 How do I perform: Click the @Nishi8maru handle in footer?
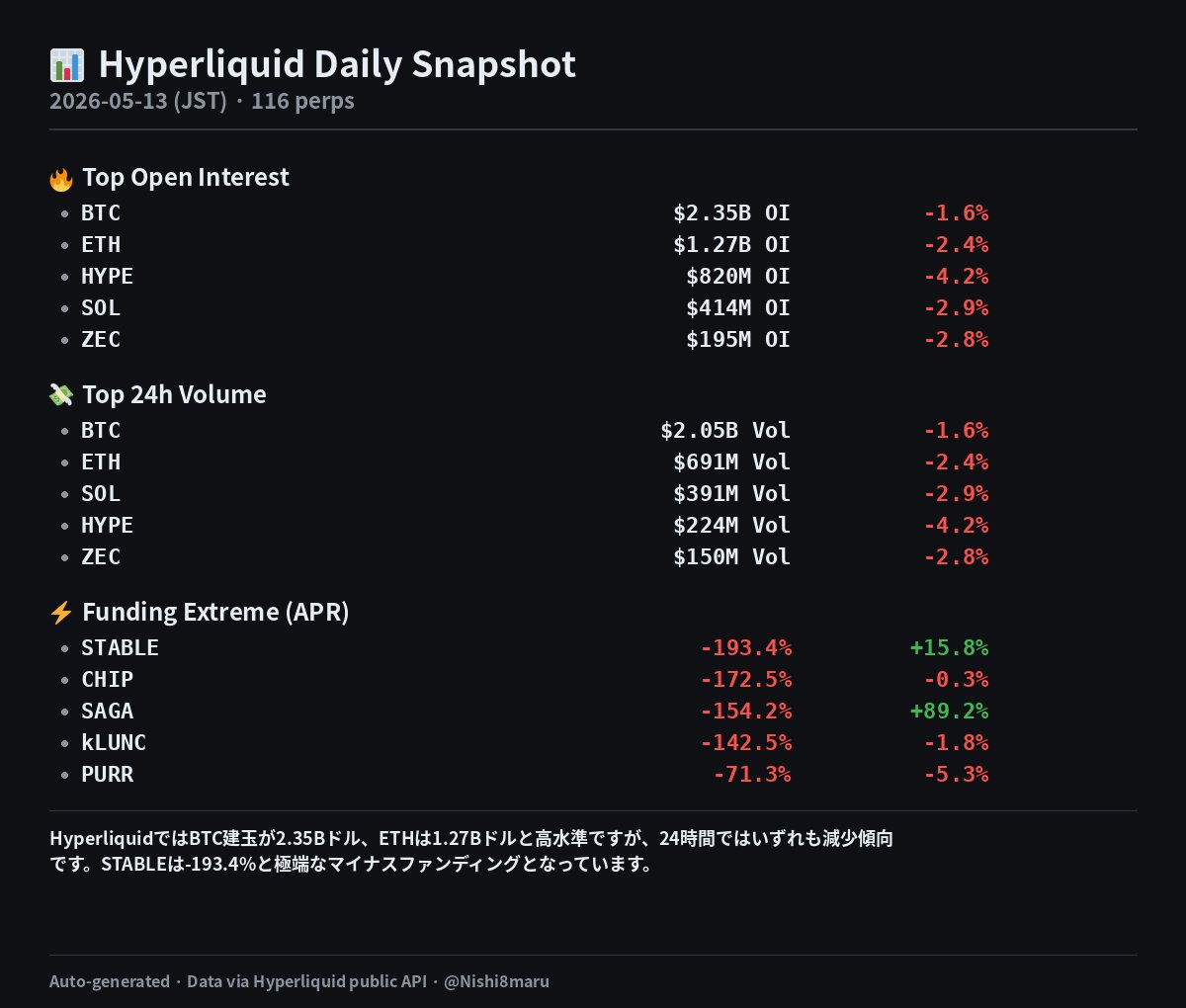pyautogui.click(x=496, y=981)
